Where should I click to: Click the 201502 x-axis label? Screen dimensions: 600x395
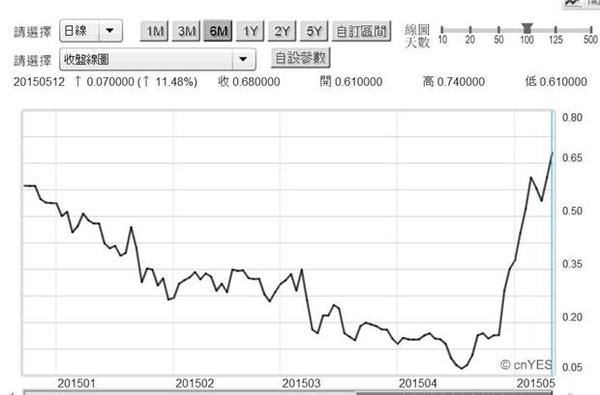(194, 383)
